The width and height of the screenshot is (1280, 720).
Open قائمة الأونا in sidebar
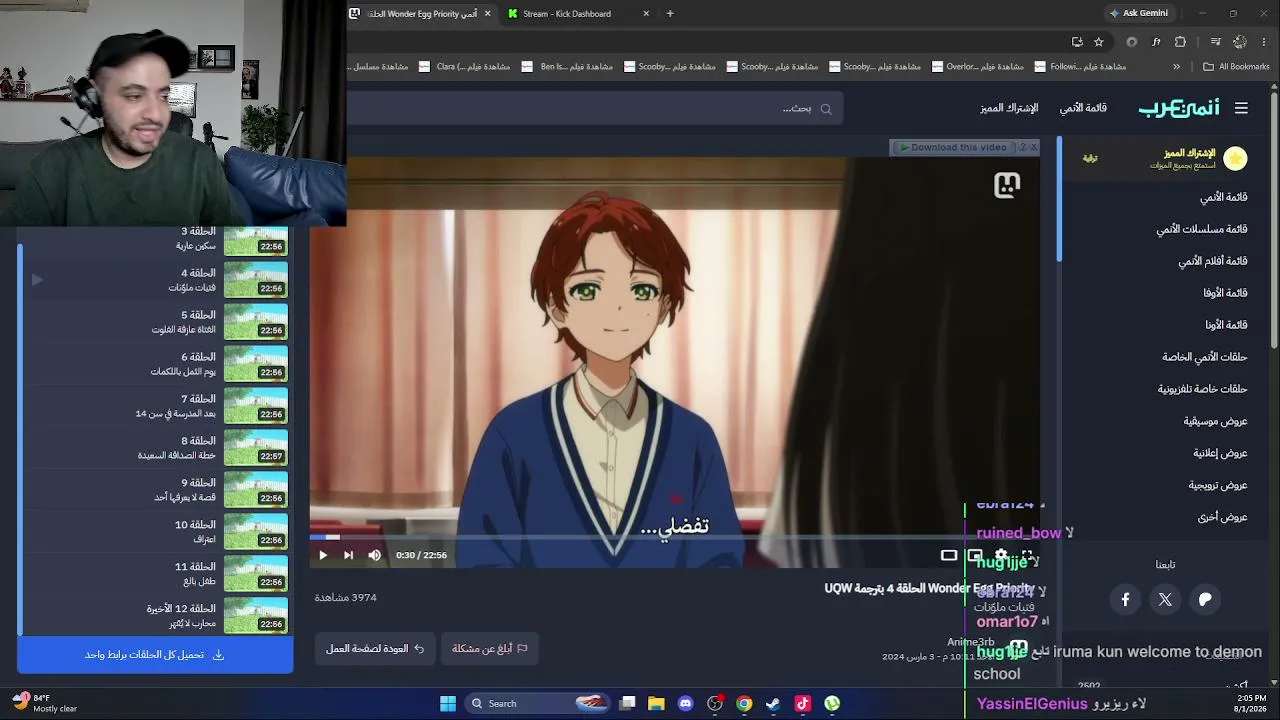point(1226,325)
